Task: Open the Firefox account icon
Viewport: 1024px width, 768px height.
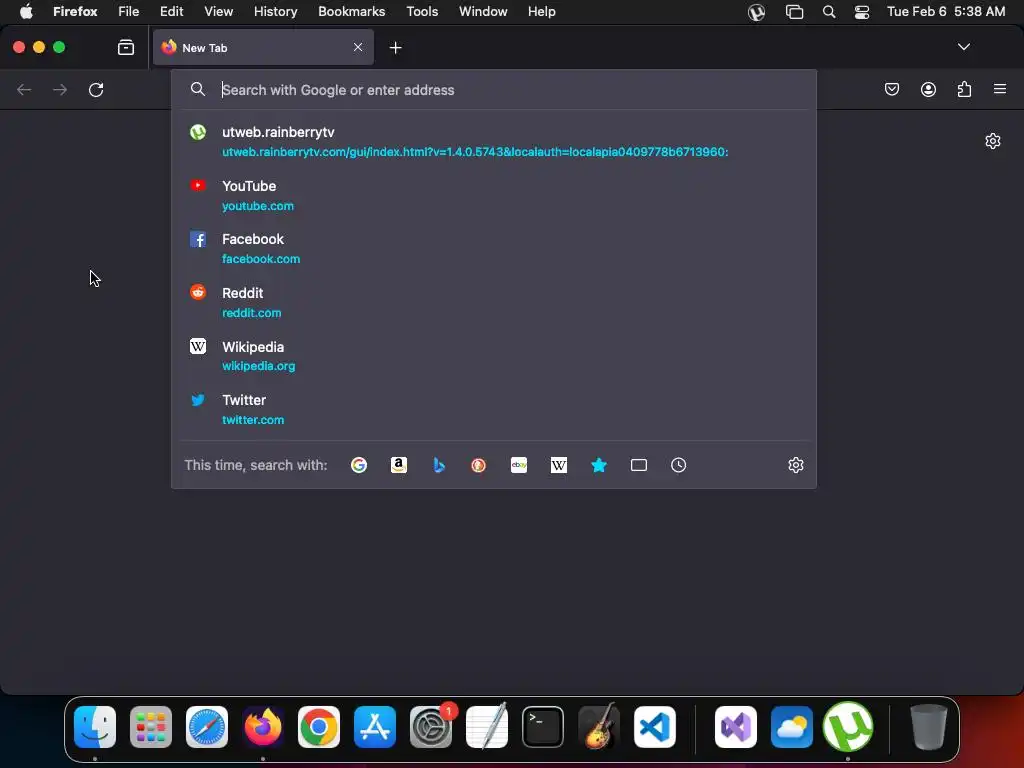Action: [928, 89]
